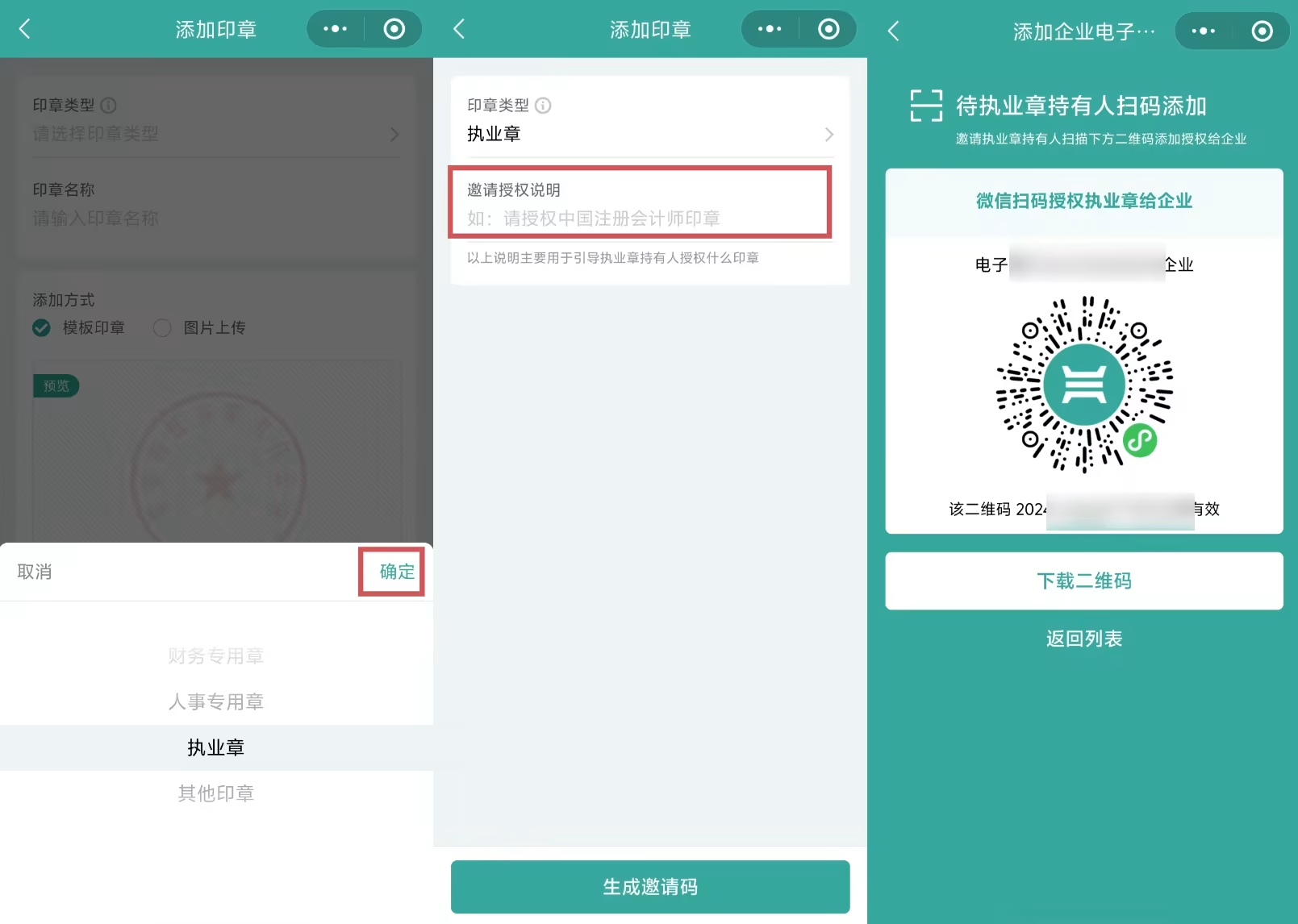Viewport: 1298px width, 924px height.
Task: Open the more menu on middle screen
Action: [770, 29]
